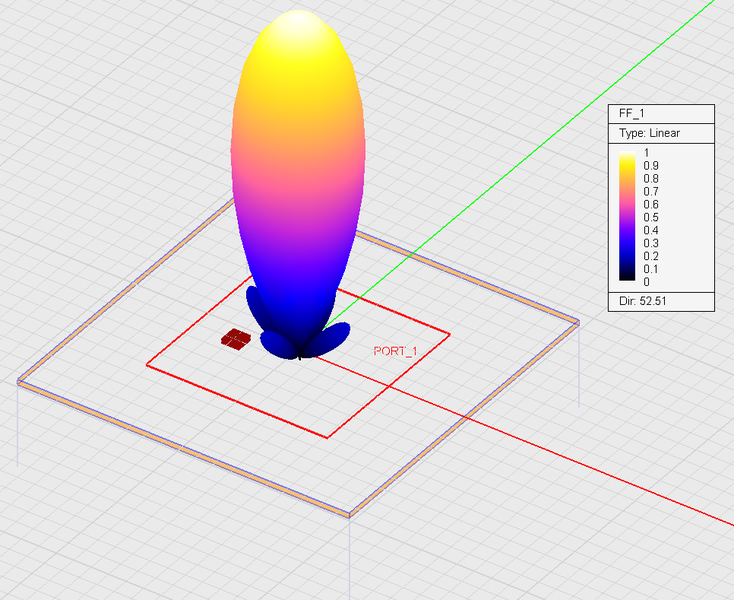The image size is (734, 600).
Task: Click the substrate's front corner
Action: 349,515
